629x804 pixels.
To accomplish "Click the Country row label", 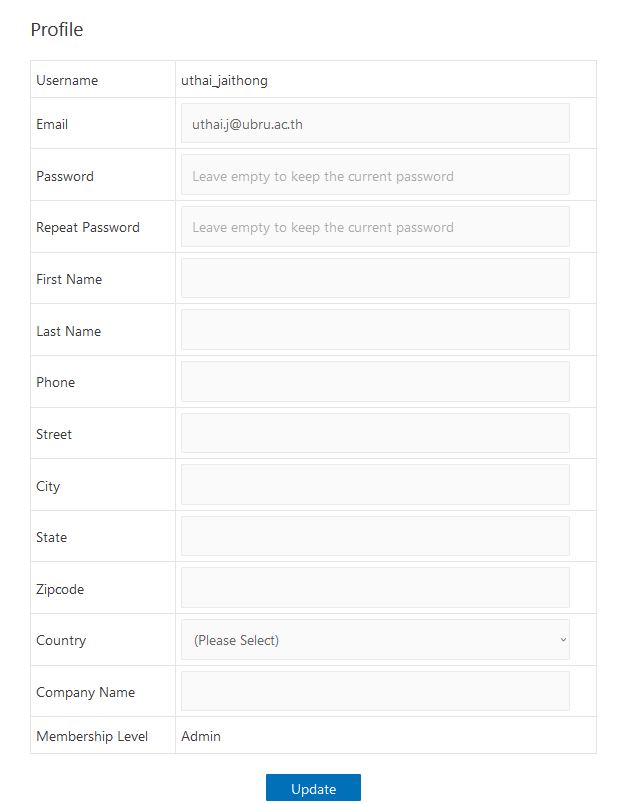I will pos(61,640).
